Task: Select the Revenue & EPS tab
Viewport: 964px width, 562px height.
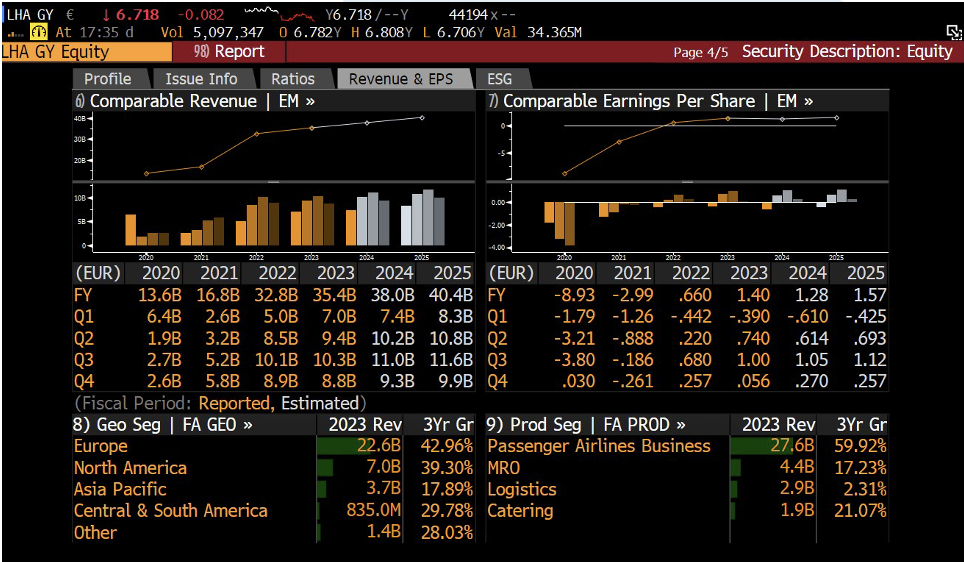Action: (x=401, y=79)
